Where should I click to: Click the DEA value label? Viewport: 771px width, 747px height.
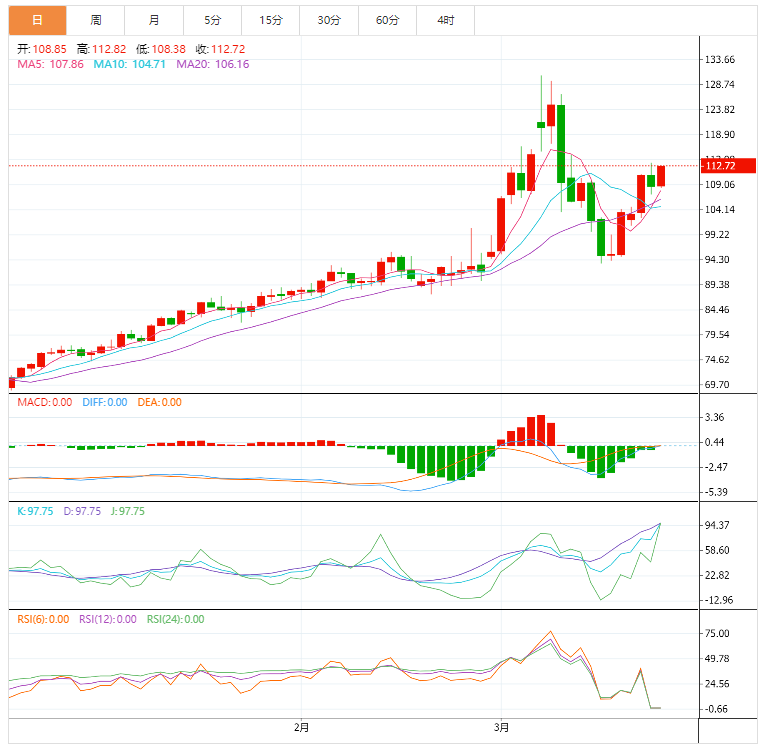[x=158, y=402]
